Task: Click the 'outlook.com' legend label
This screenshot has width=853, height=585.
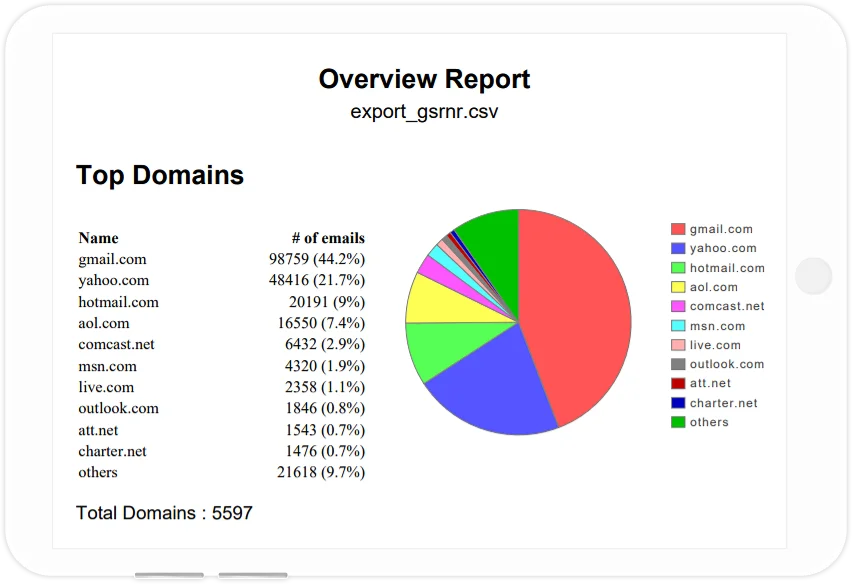Action: click(x=727, y=364)
